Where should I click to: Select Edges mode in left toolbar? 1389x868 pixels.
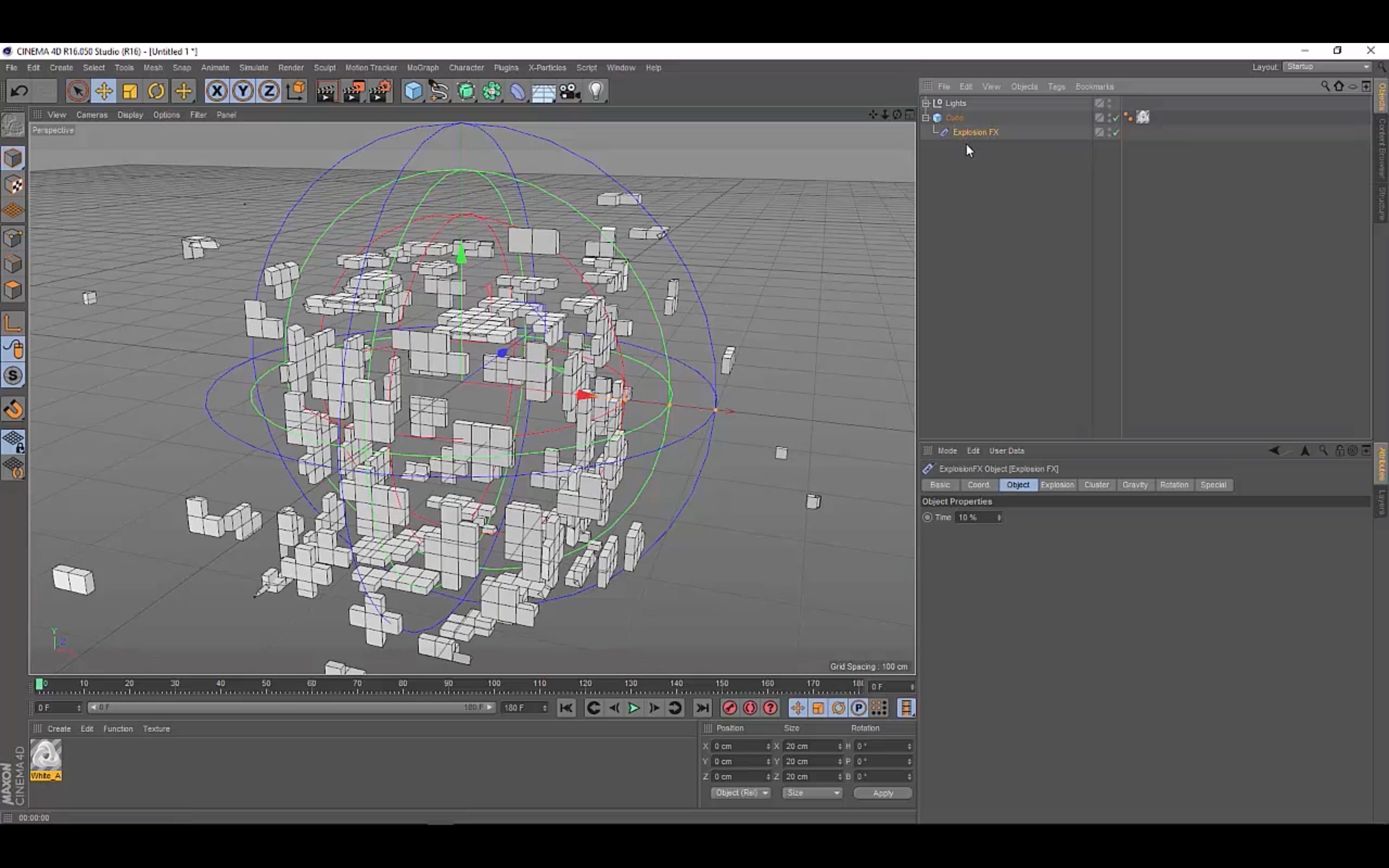click(13, 264)
